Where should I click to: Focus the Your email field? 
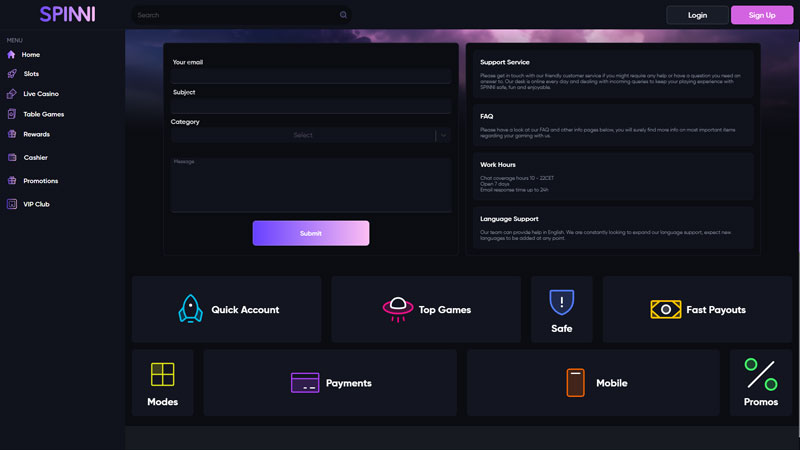pyautogui.click(x=311, y=77)
